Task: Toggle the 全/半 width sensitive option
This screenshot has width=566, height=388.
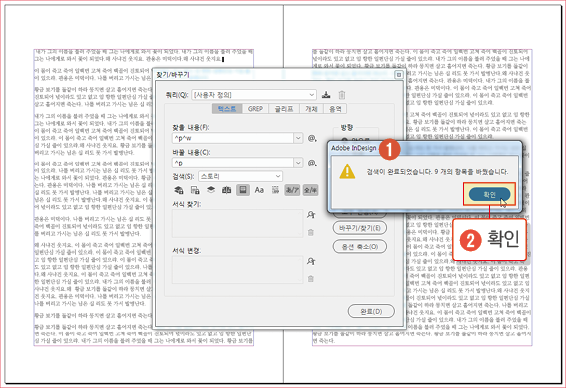Action: pyautogui.click(x=310, y=190)
